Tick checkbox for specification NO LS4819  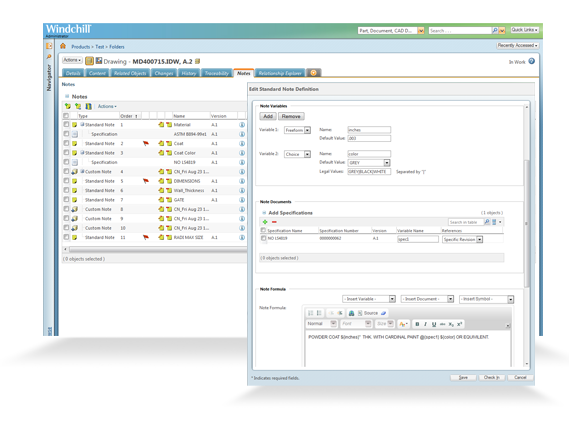[263, 238]
